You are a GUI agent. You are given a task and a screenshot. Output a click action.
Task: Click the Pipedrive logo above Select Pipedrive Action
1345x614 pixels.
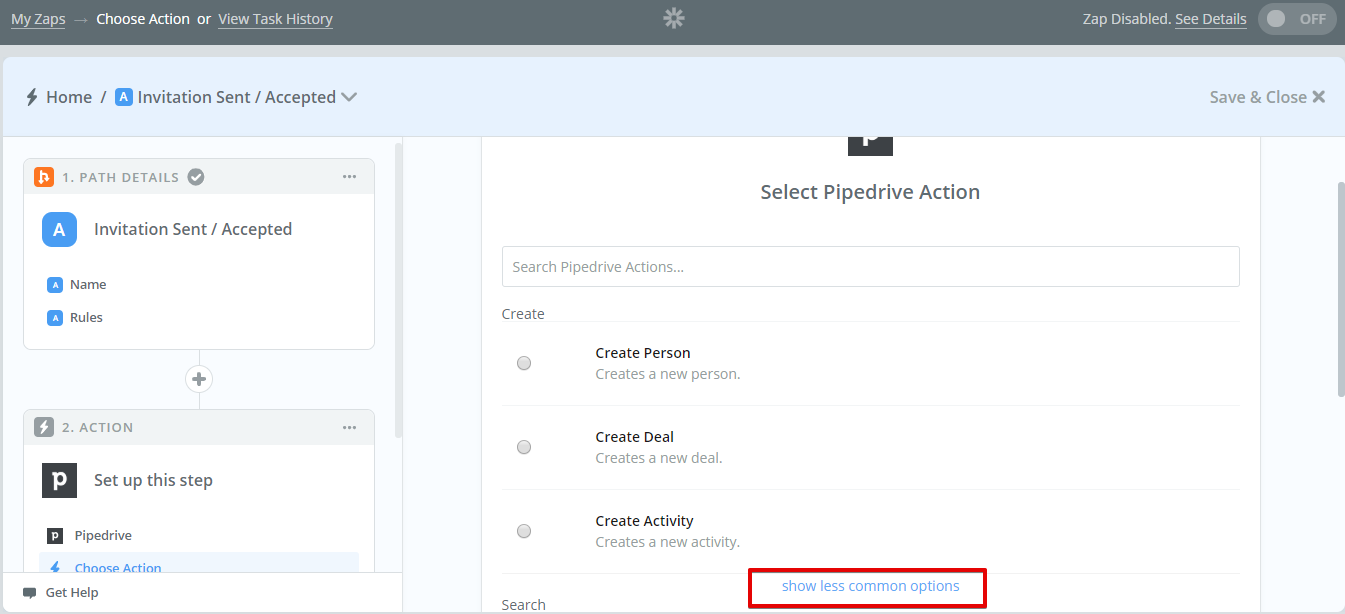point(870,146)
